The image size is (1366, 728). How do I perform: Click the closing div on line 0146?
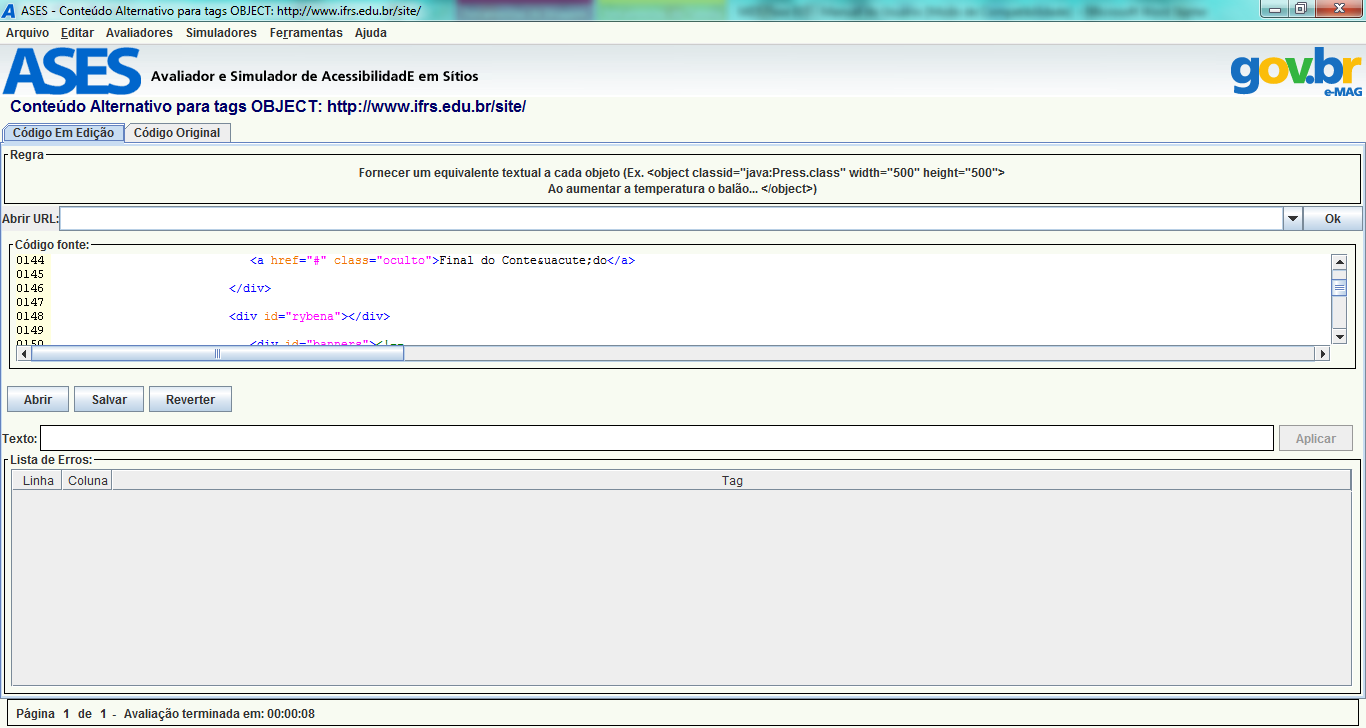250,288
